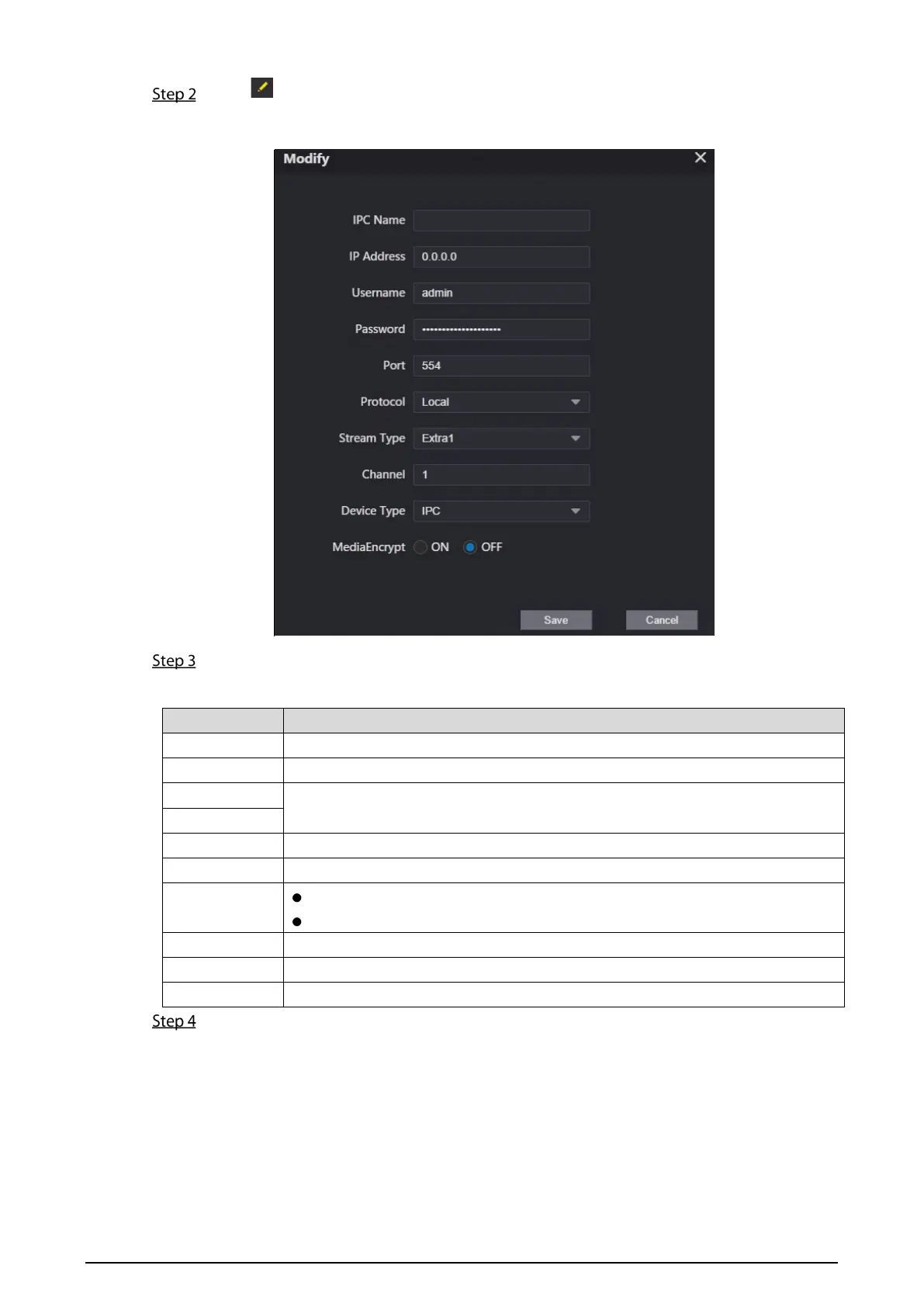Viewport: 924px width, 1307px height.
Task: Select the MediaEncrypt ON radio button
Action: [420, 547]
